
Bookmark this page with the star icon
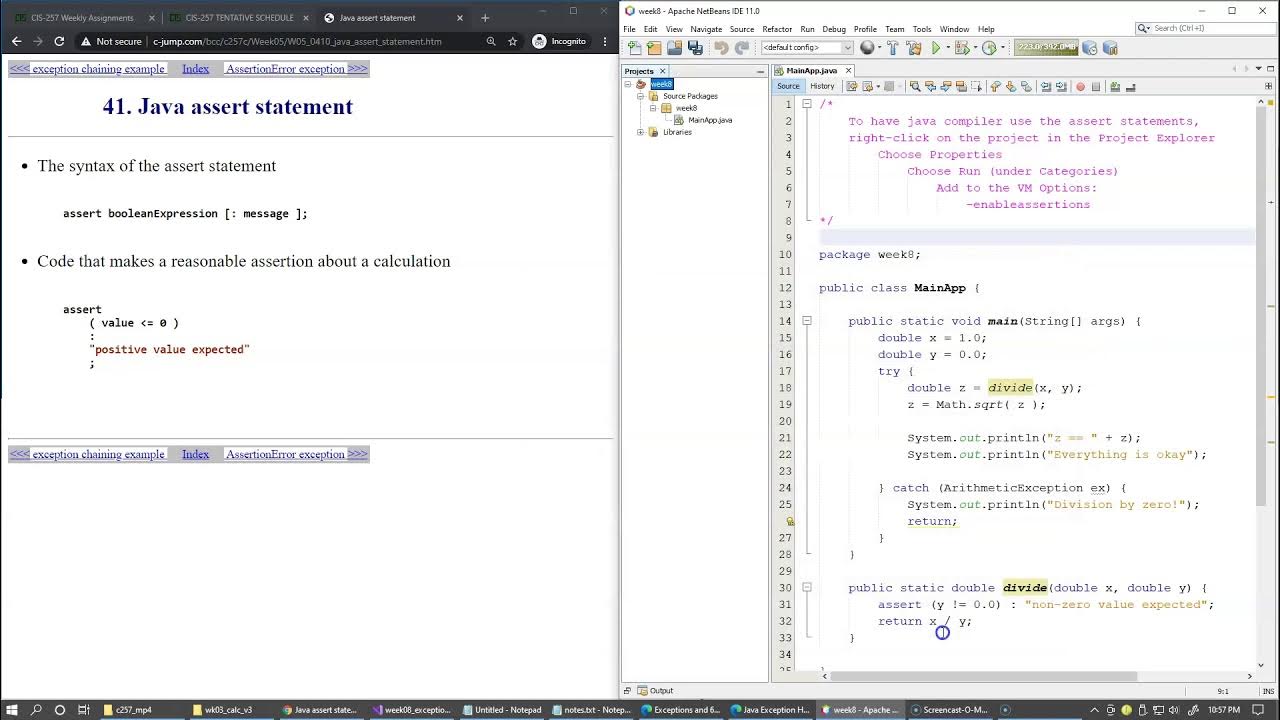click(x=513, y=42)
